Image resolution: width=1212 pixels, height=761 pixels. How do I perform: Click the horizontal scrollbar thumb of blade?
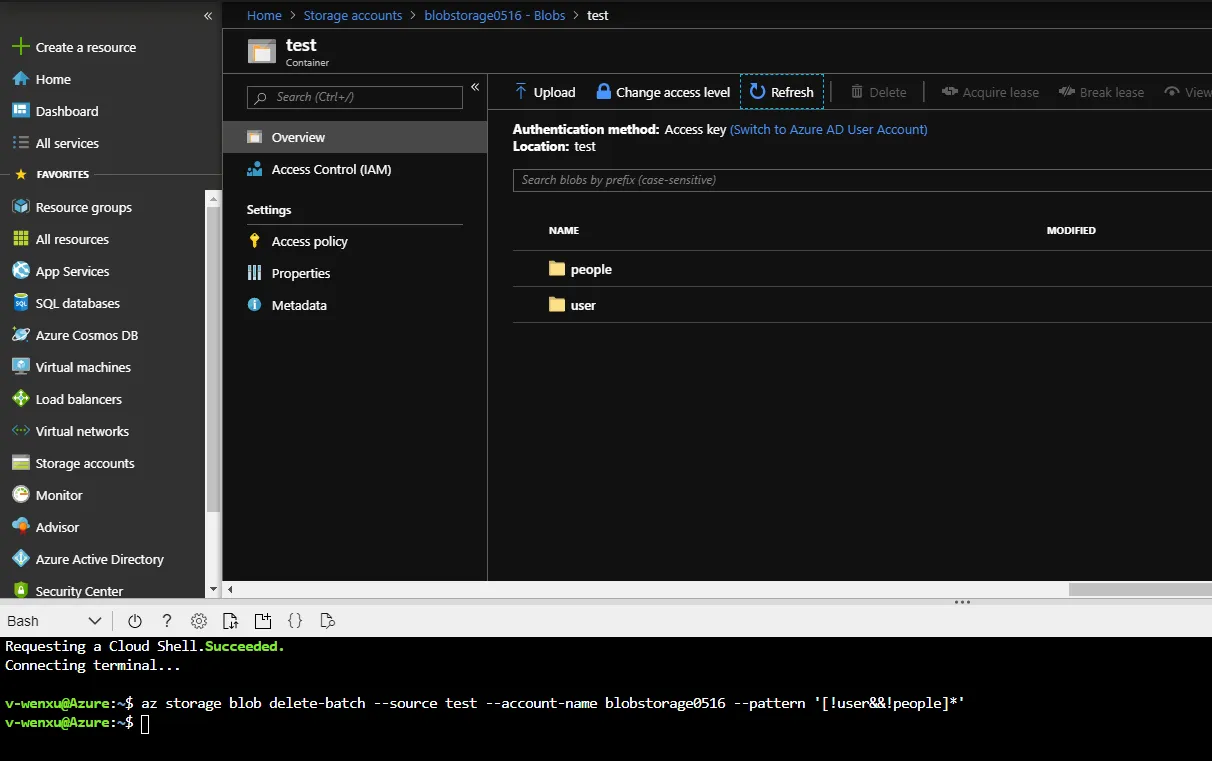click(1140, 589)
